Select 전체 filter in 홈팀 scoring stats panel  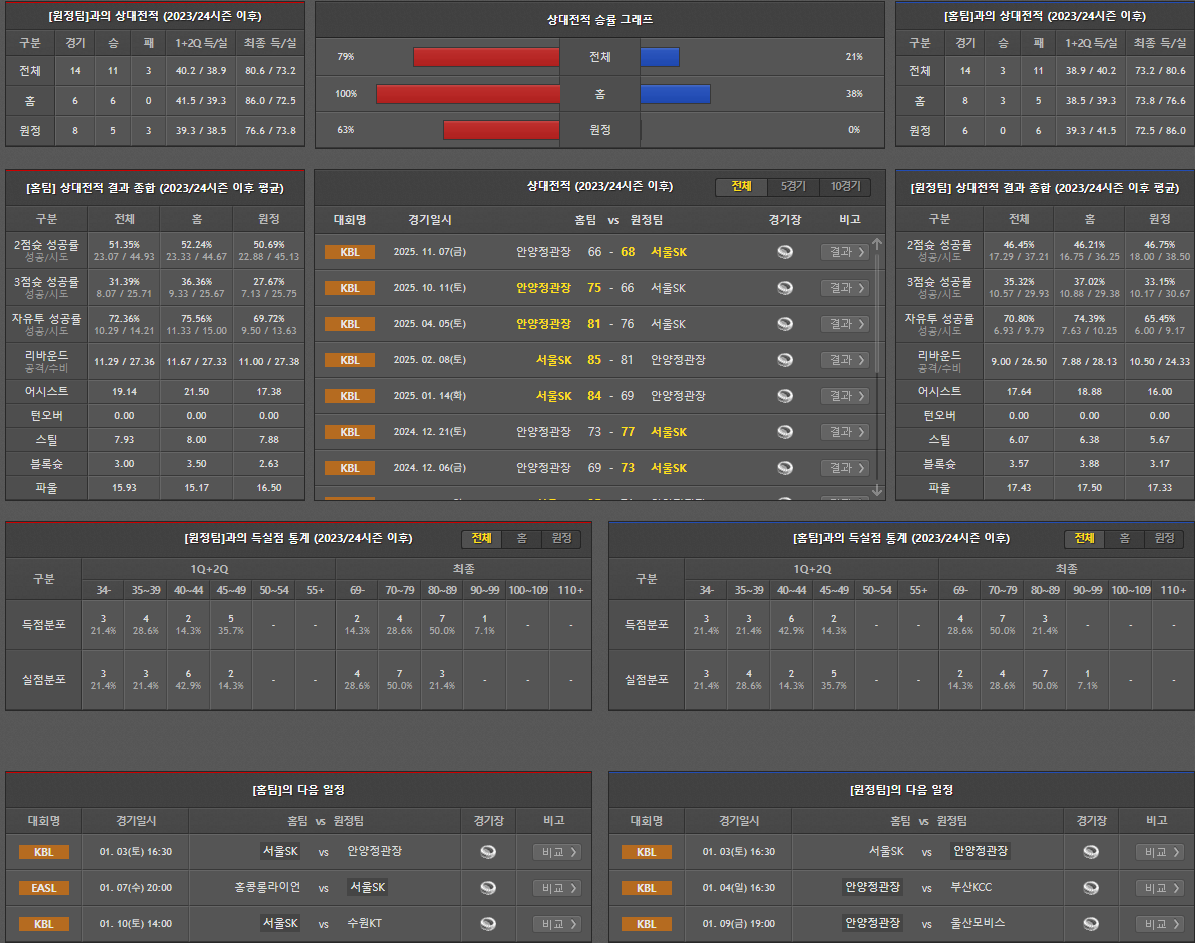coord(1084,539)
